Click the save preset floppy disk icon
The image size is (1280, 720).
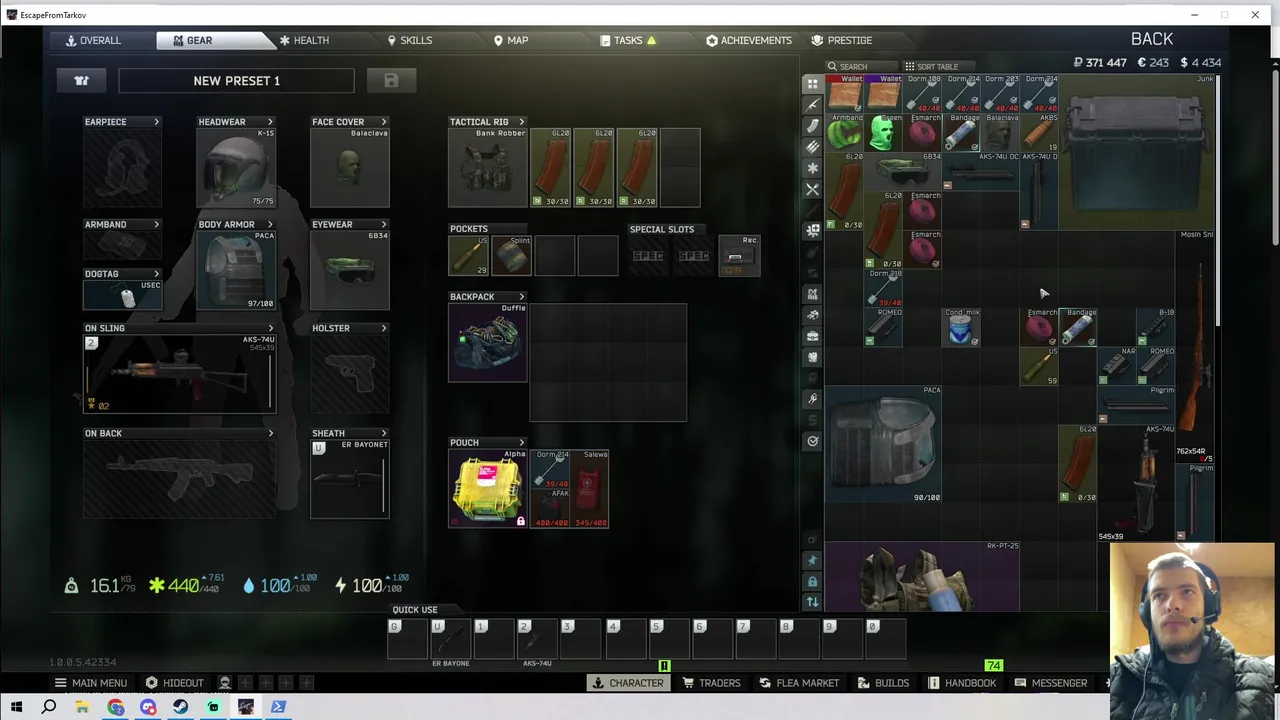391,81
